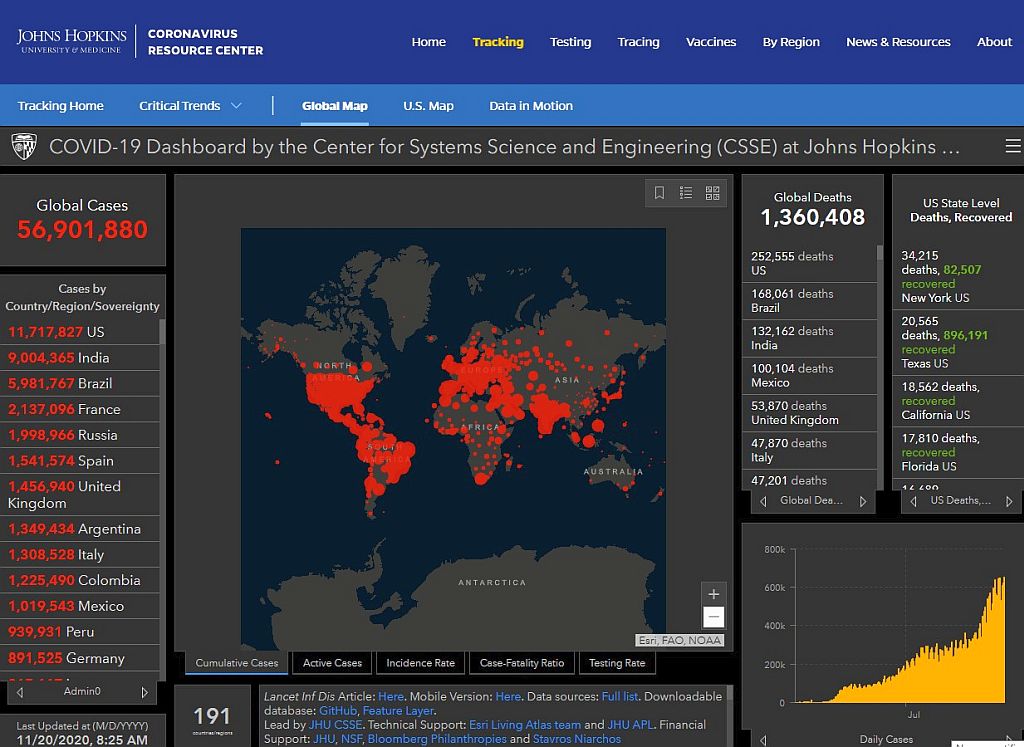This screenshot has width=1024, height=747.
Task: Switch map to Active Cases
Action: [332, 663]
